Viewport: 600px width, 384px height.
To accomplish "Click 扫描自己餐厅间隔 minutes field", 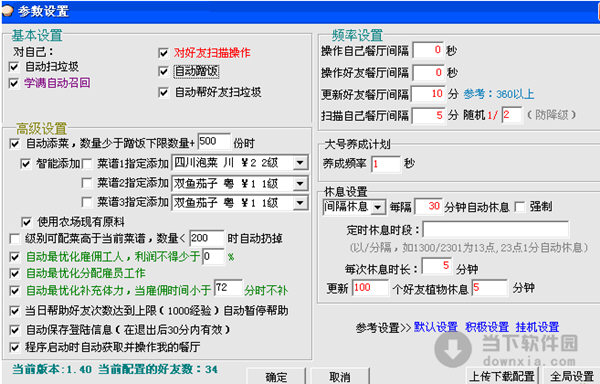I will 428,116.
